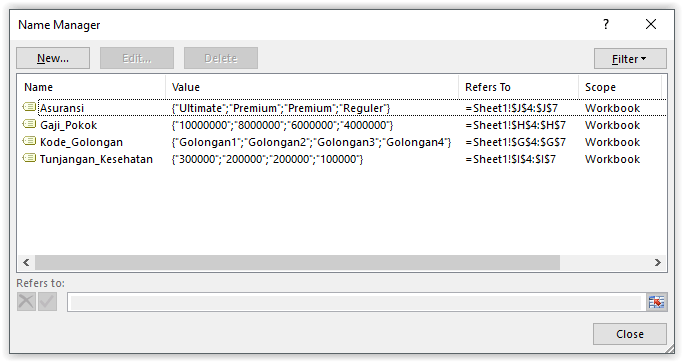
Task: Click the cancel X icon beside Refers to
Action: tap(26, 301)
